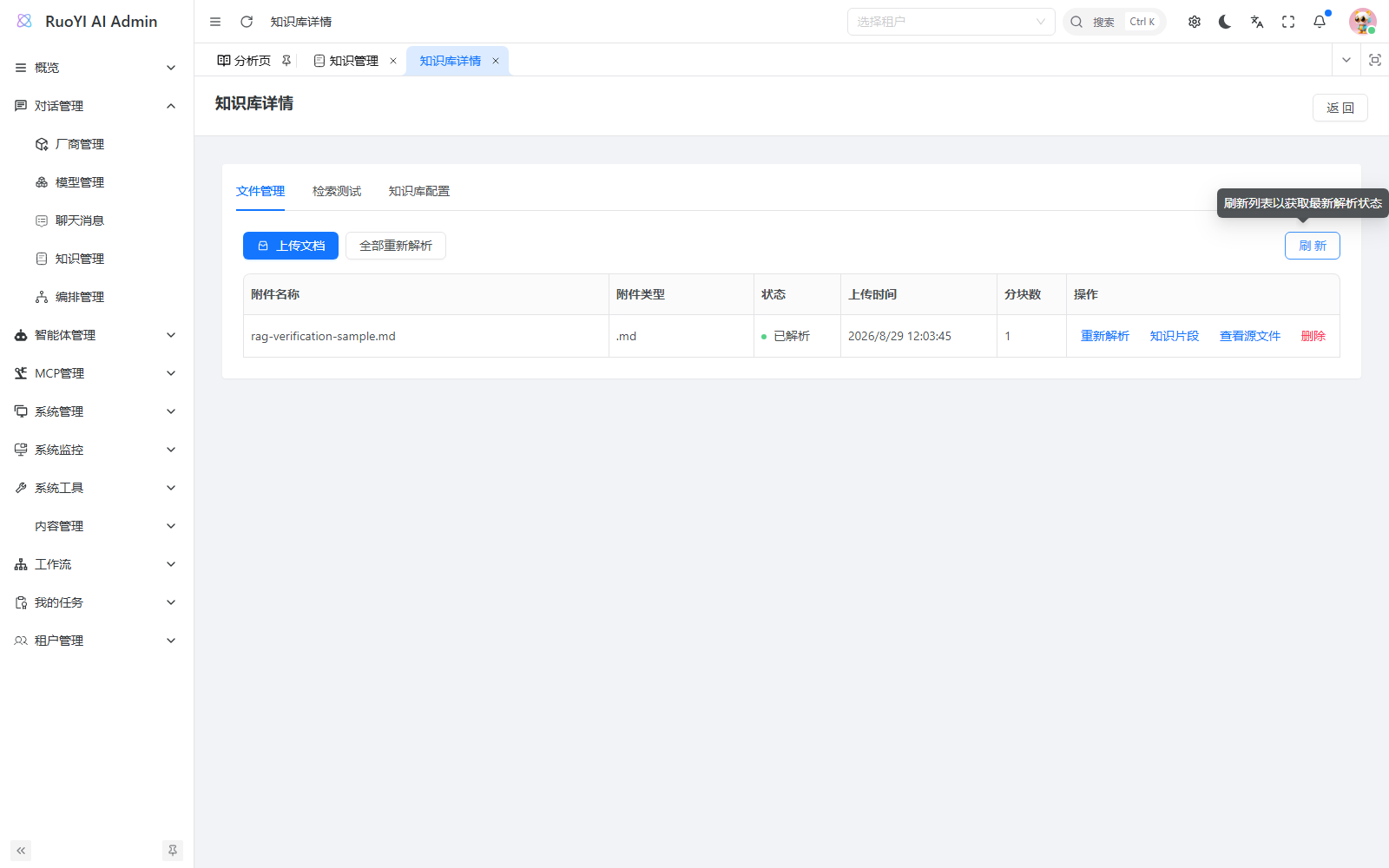Switch to dark mode via moon icon

tap(1225, 22)
